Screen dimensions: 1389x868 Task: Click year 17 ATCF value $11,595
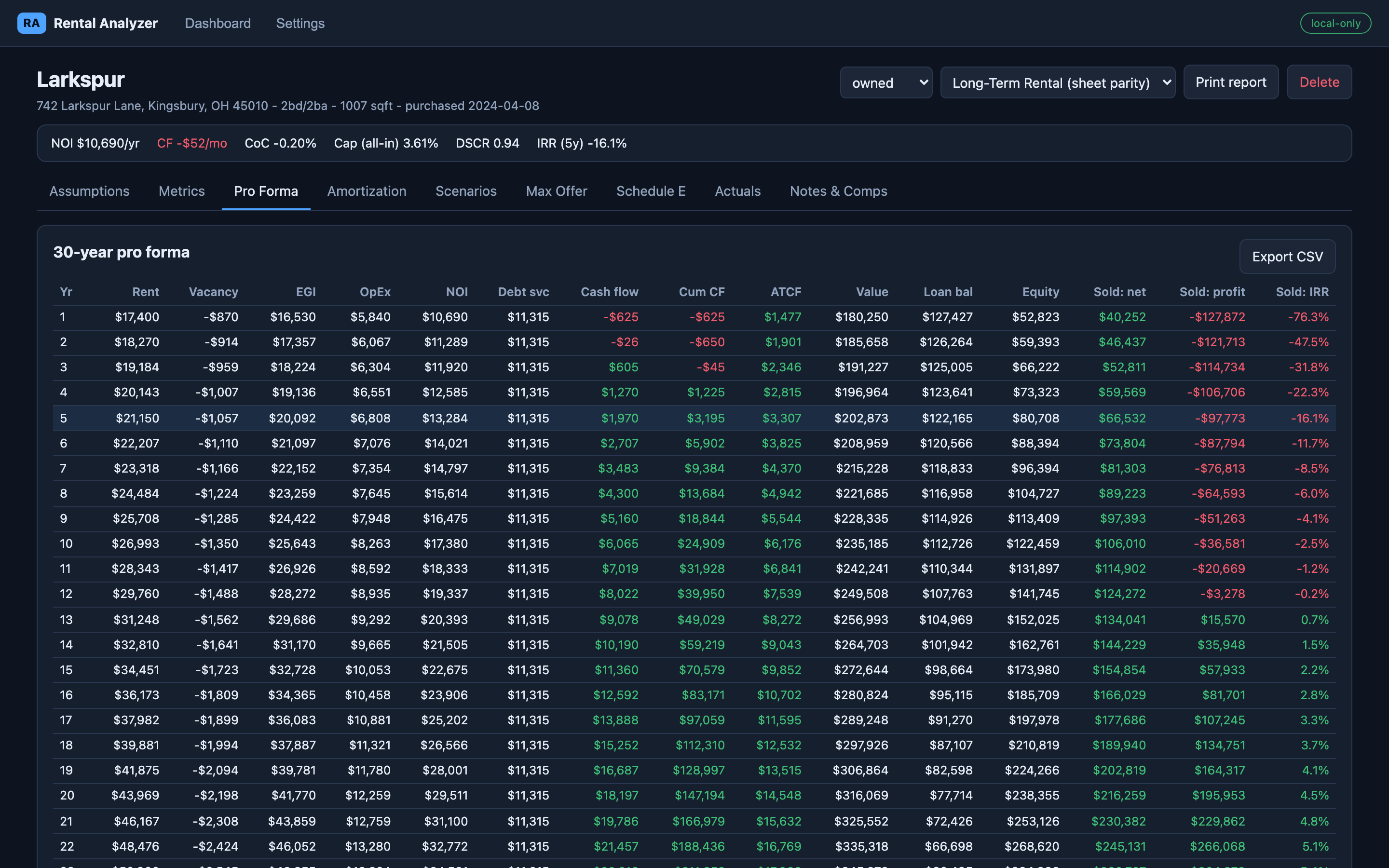point(779,720)
